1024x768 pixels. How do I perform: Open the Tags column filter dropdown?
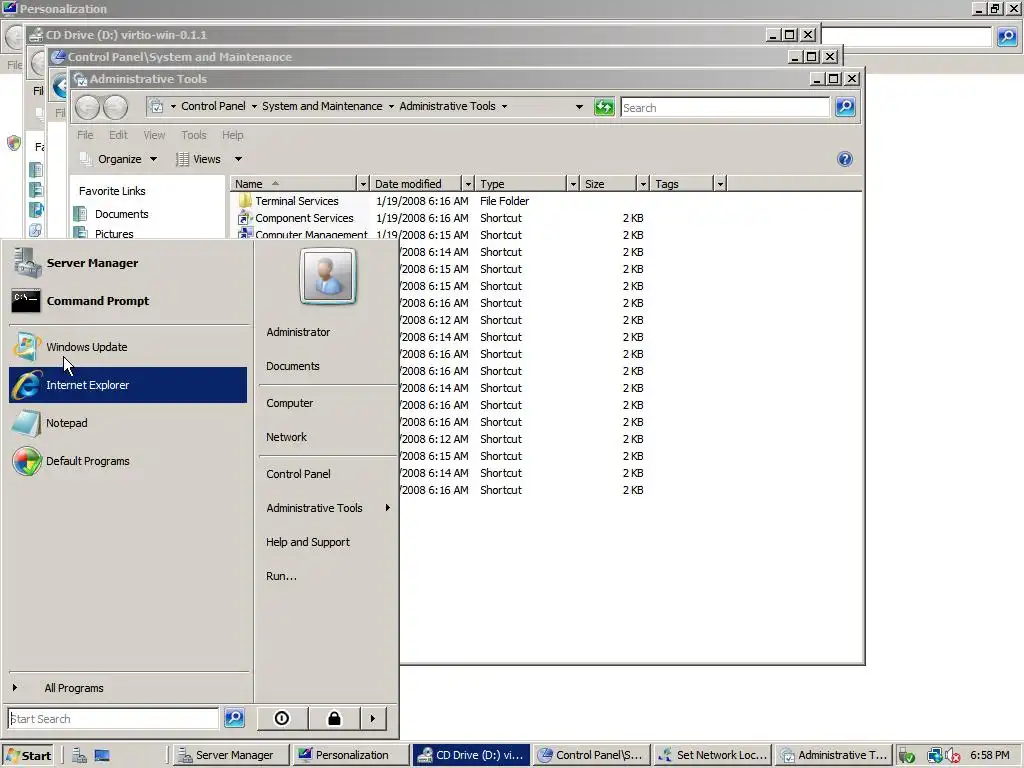[720, 184]
